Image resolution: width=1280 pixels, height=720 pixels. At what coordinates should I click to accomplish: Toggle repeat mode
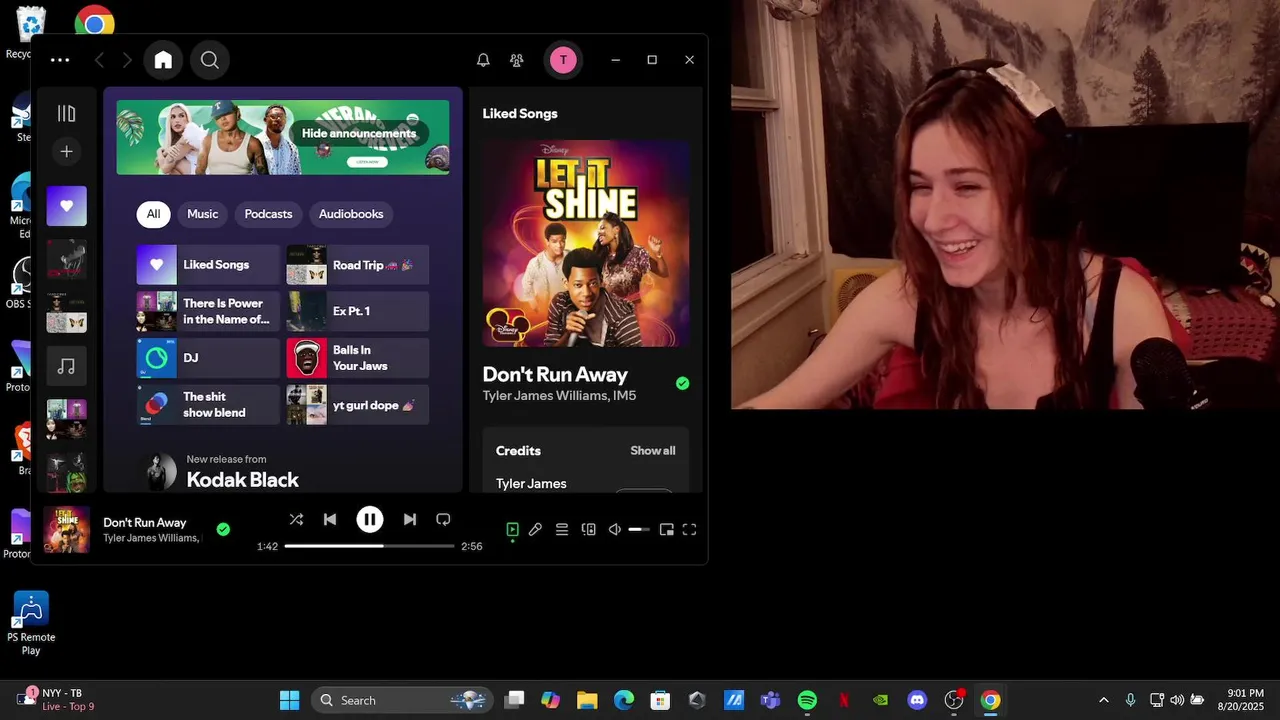tap(443, 519)
